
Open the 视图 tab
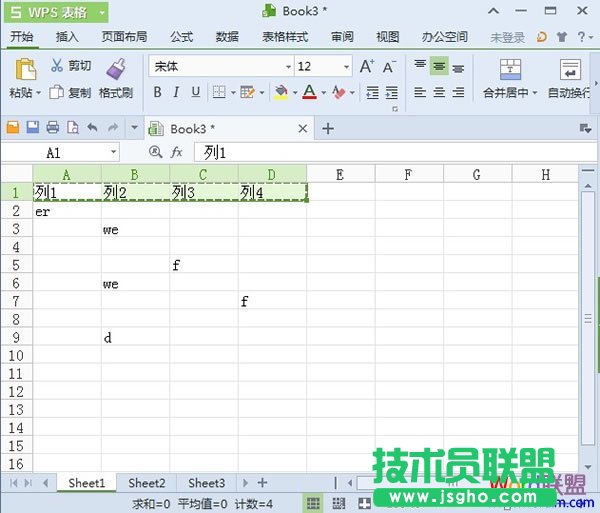coord(388,37)
